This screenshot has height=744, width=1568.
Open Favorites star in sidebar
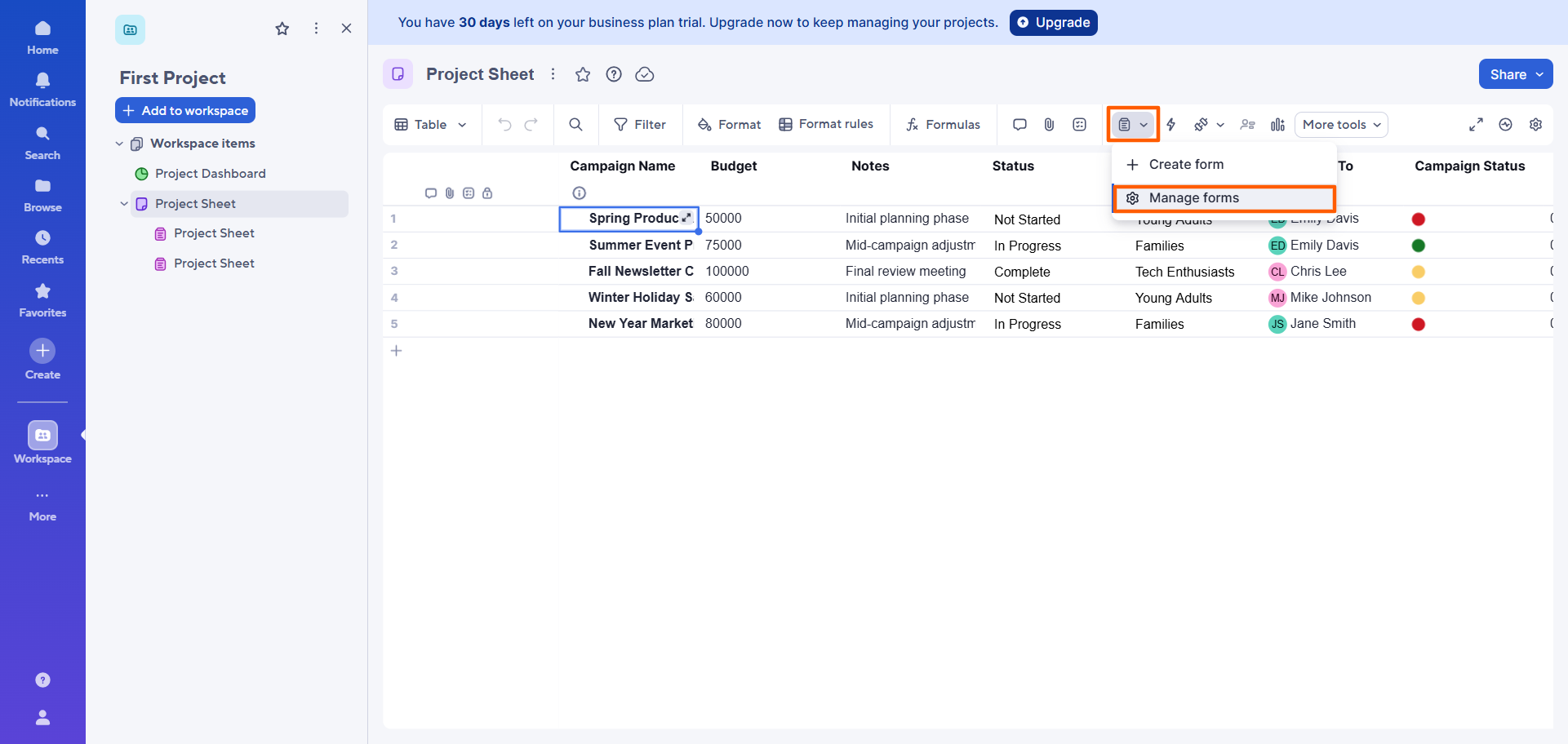(42, 301)
